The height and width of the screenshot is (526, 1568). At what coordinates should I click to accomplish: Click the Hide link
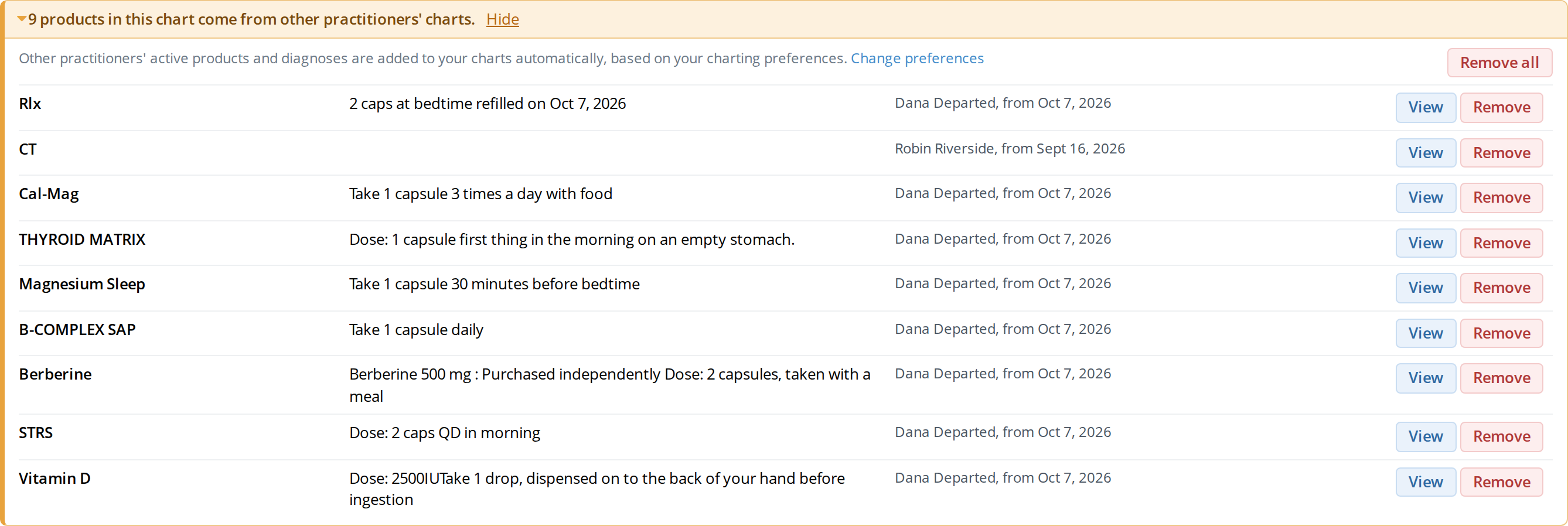[502, 19]
